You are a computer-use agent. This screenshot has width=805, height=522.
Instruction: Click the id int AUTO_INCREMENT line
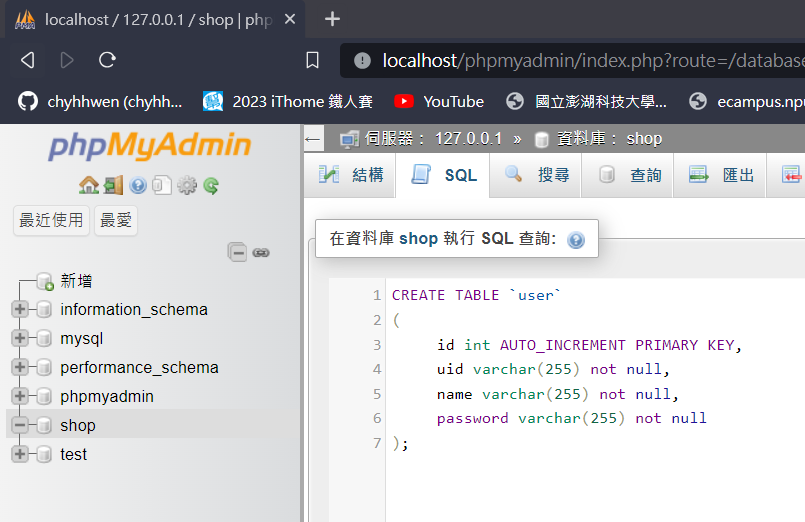click(589, 345)
